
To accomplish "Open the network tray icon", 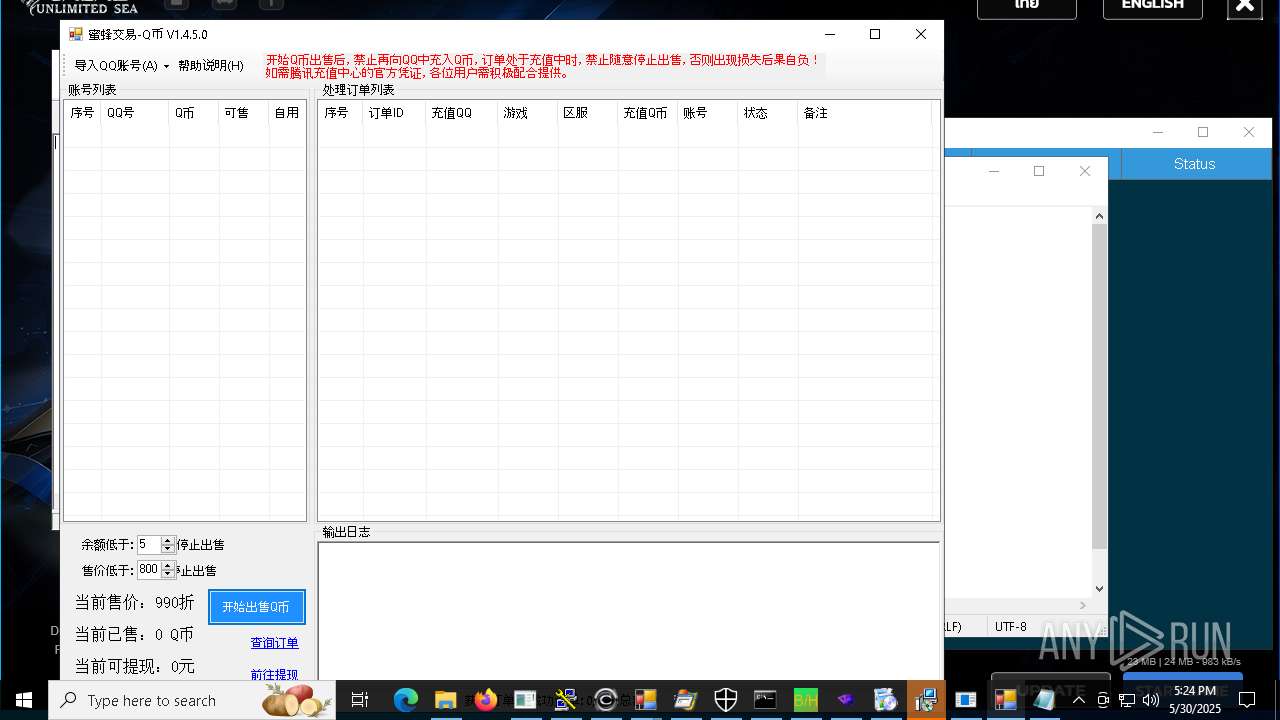I will (x=1127, y=700).
